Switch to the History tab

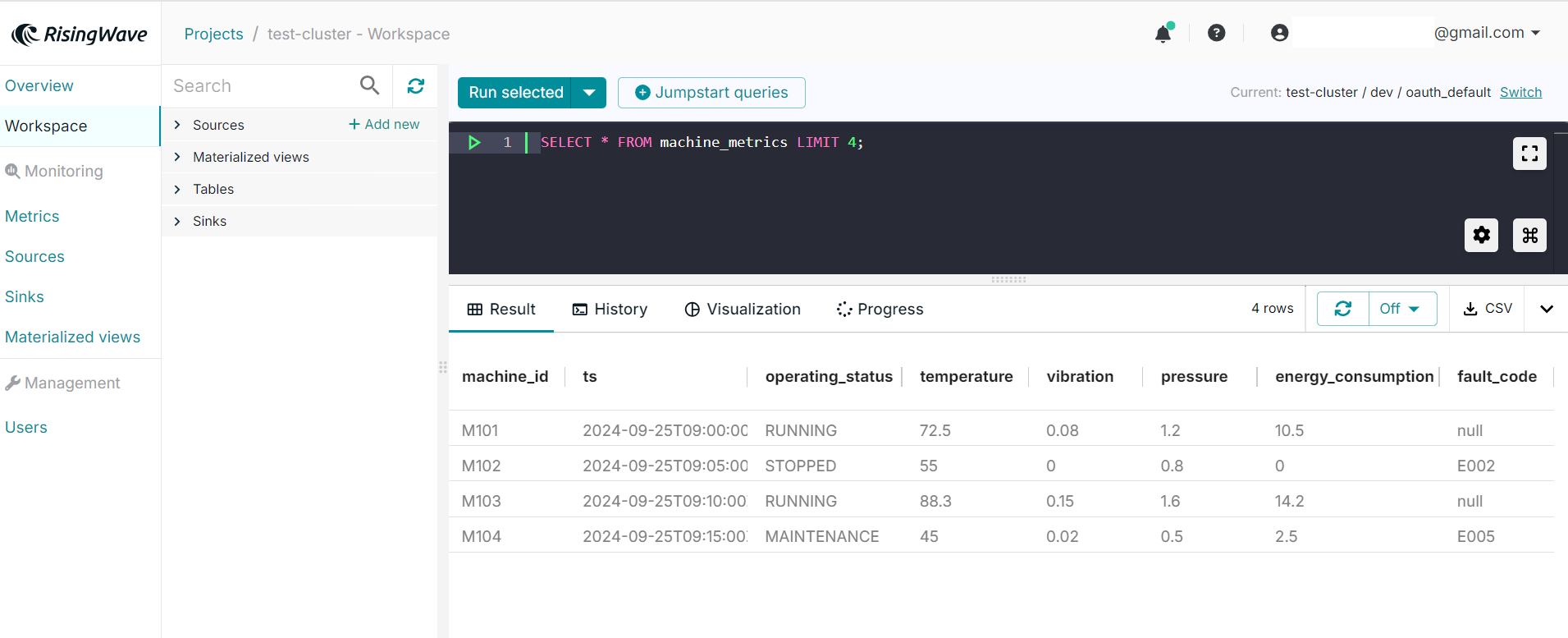tap(610, 310)
